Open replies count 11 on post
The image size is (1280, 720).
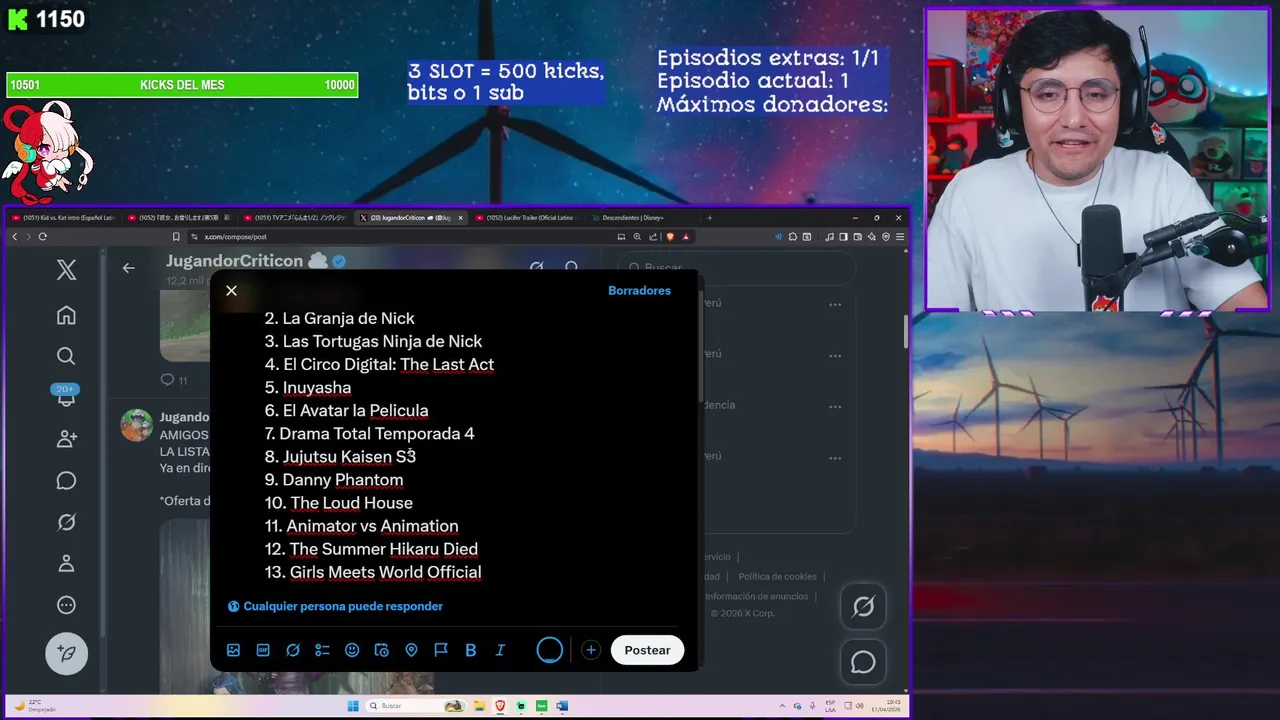click(x=174, y=380)
